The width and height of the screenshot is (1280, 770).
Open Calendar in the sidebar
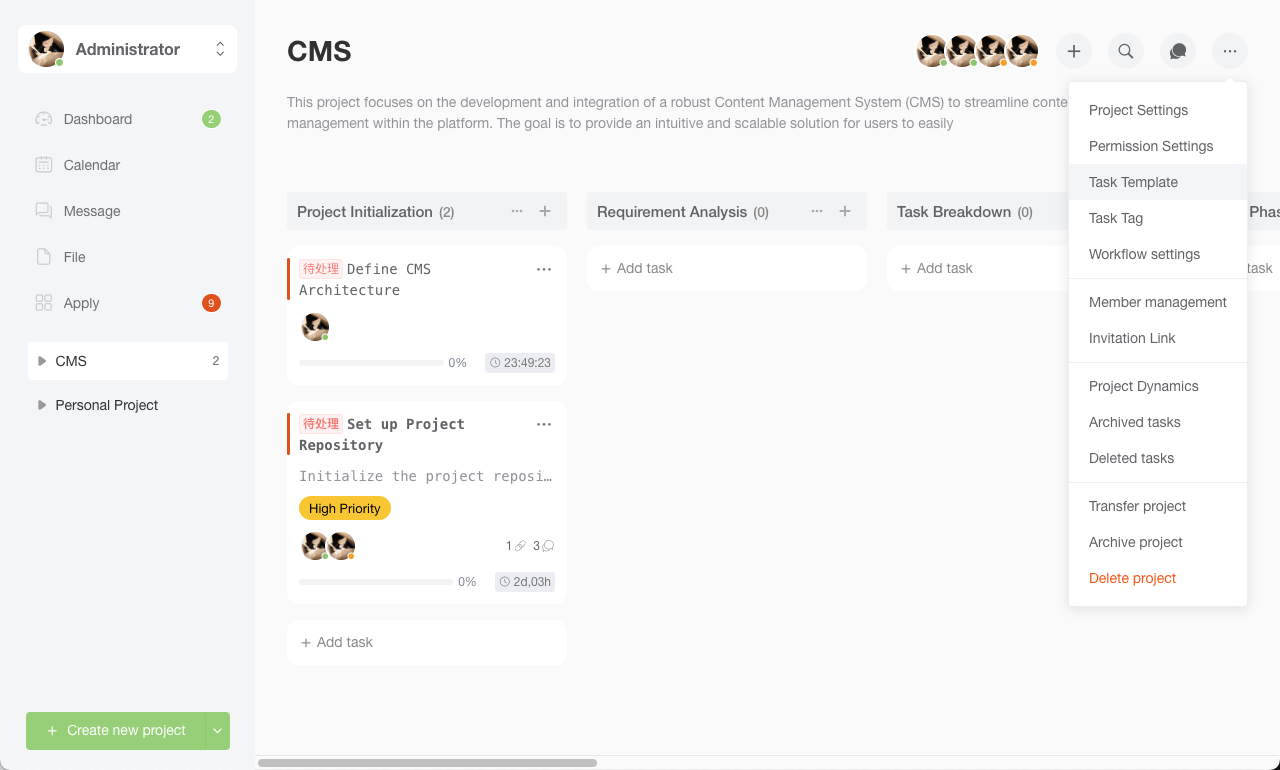coord(92,165)
